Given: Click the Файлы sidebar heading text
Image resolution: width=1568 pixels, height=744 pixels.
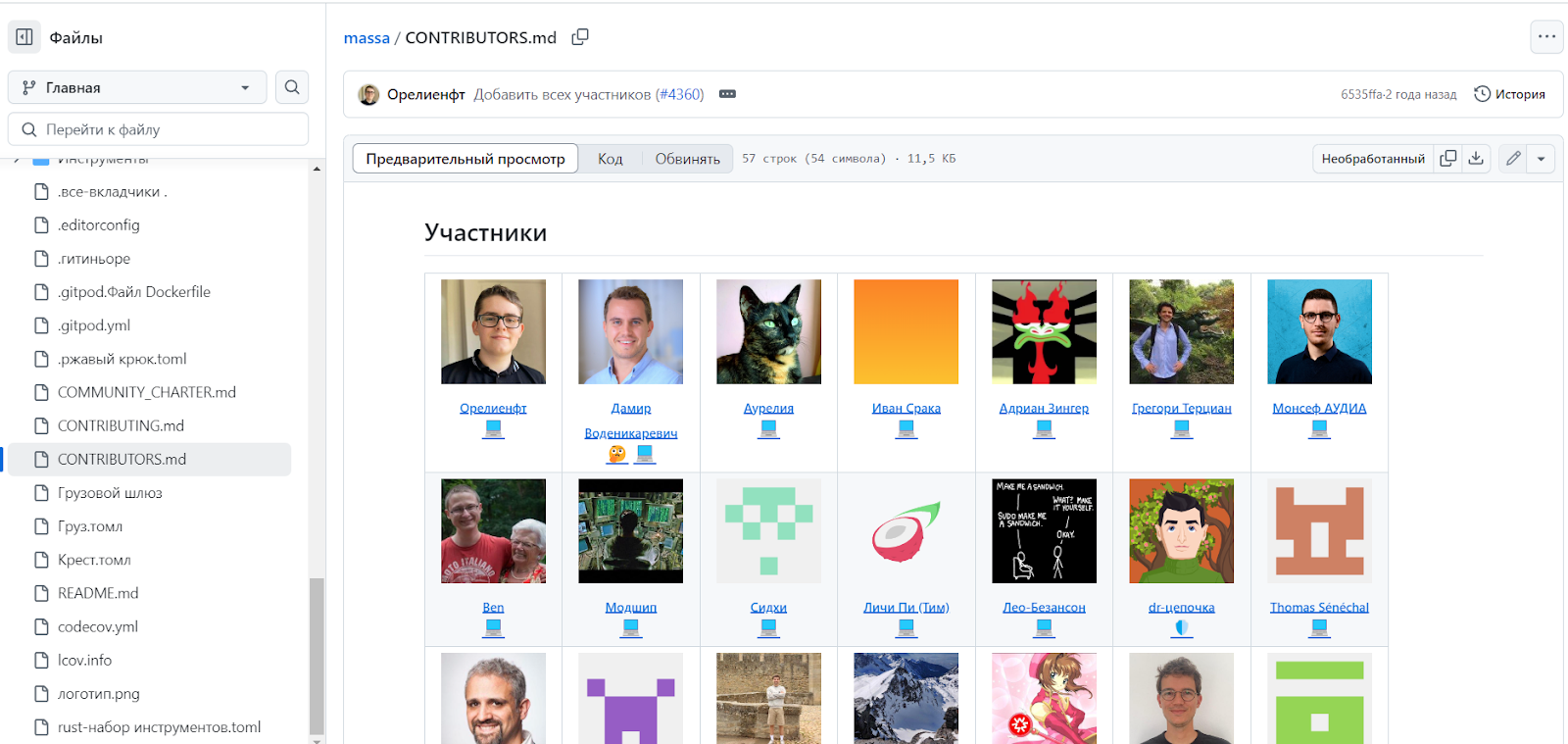Looking at the screenshot, I should point(75,37).
